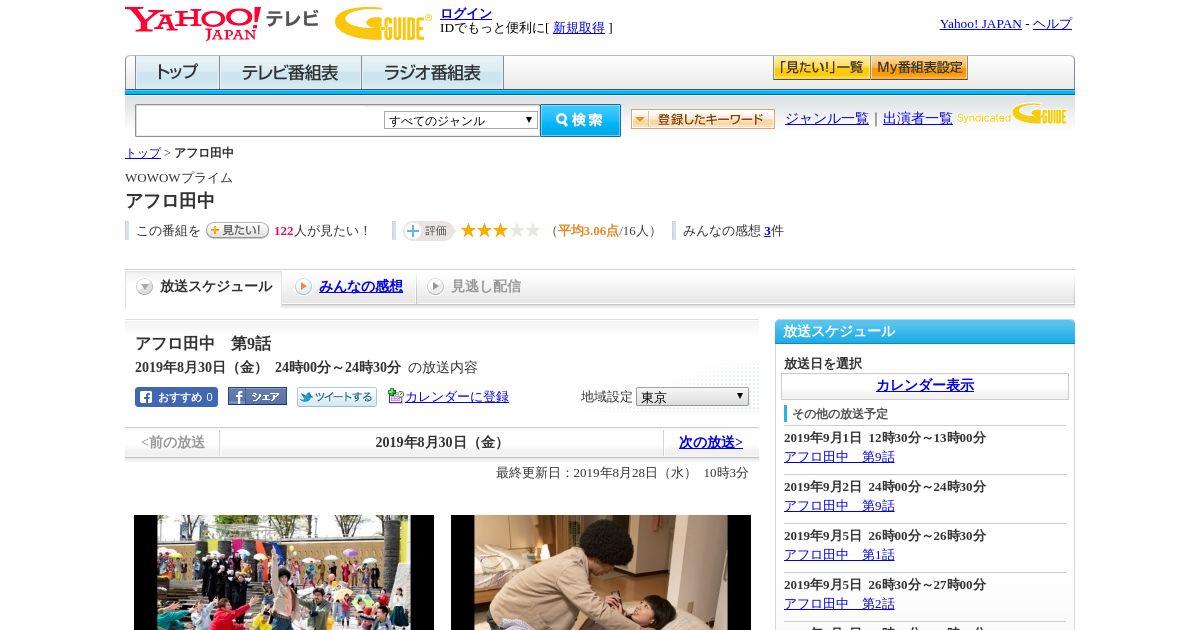Click the G-GUIDE logo in header

coord(383,23)
